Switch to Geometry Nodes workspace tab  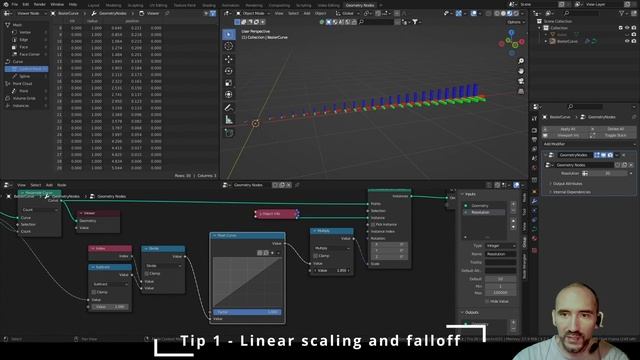click(x=360, y=5)
